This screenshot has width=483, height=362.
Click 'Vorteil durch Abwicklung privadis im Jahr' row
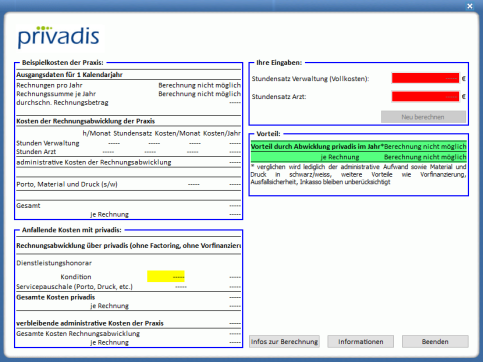tap(359, 146)
